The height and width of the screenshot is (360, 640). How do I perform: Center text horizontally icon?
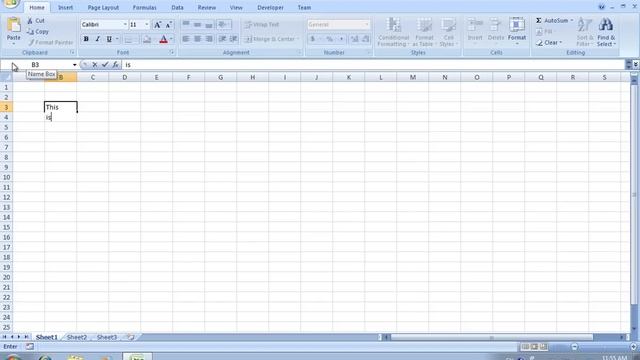click(198, 39)
